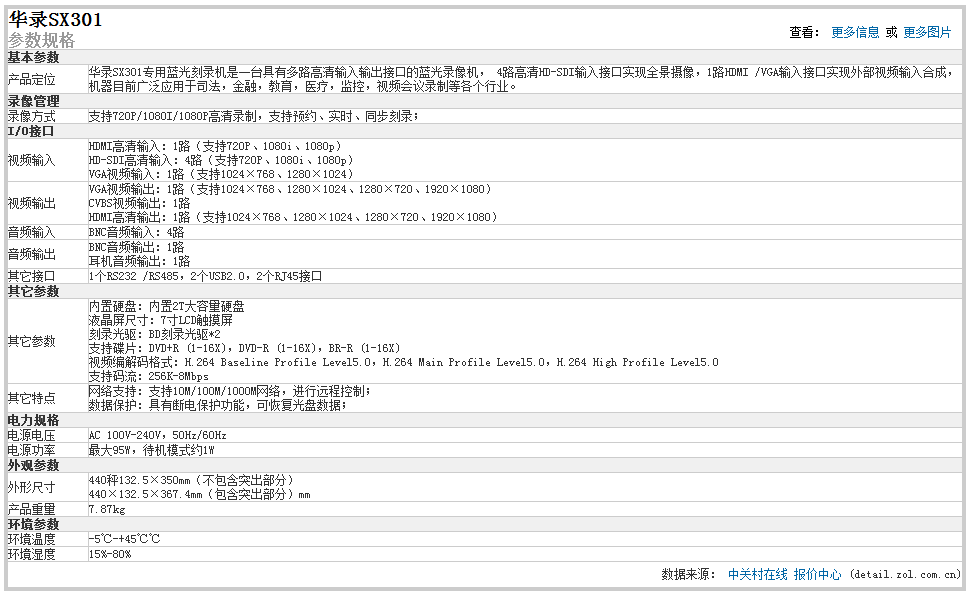972x595 pixels.
Task: Click the VGA视频输出 line
Action: [x=290, y=189]
